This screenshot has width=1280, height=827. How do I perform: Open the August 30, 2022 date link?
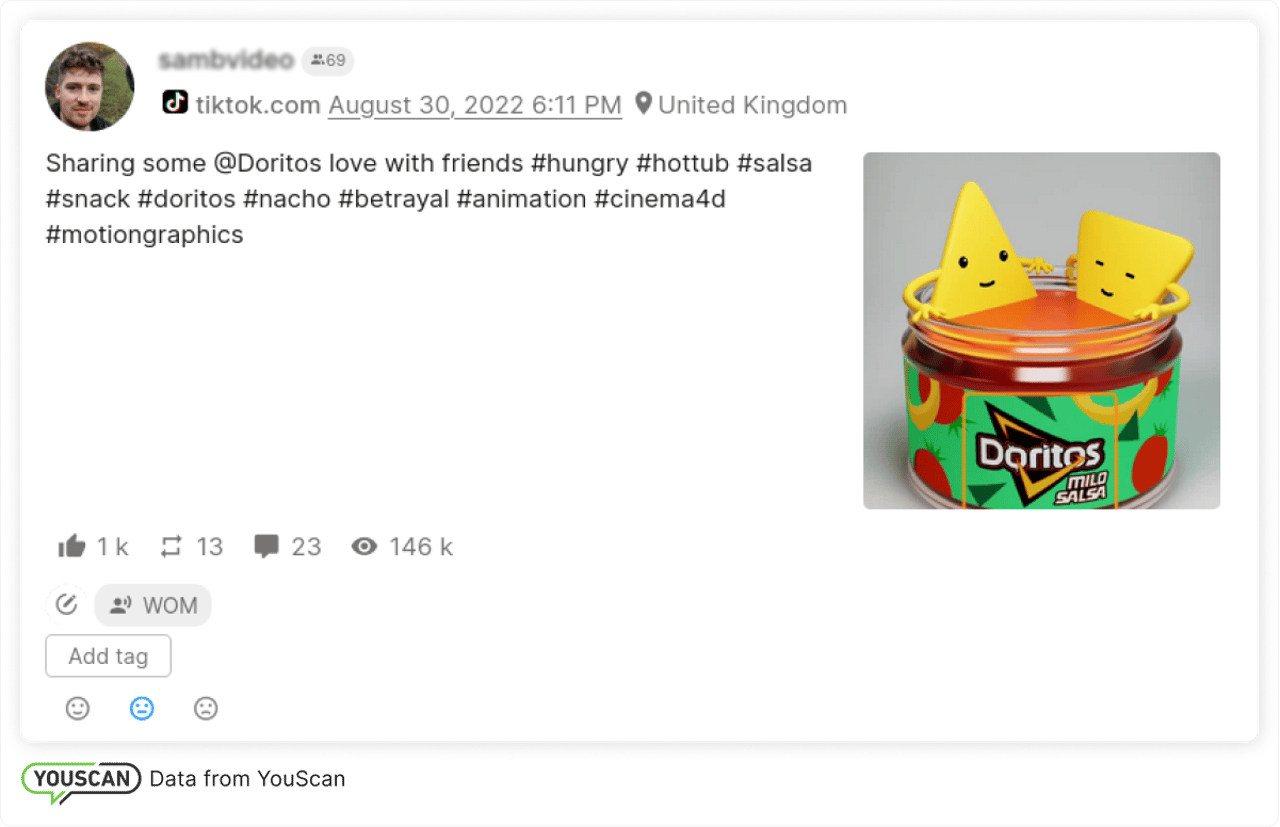point(475,104)
